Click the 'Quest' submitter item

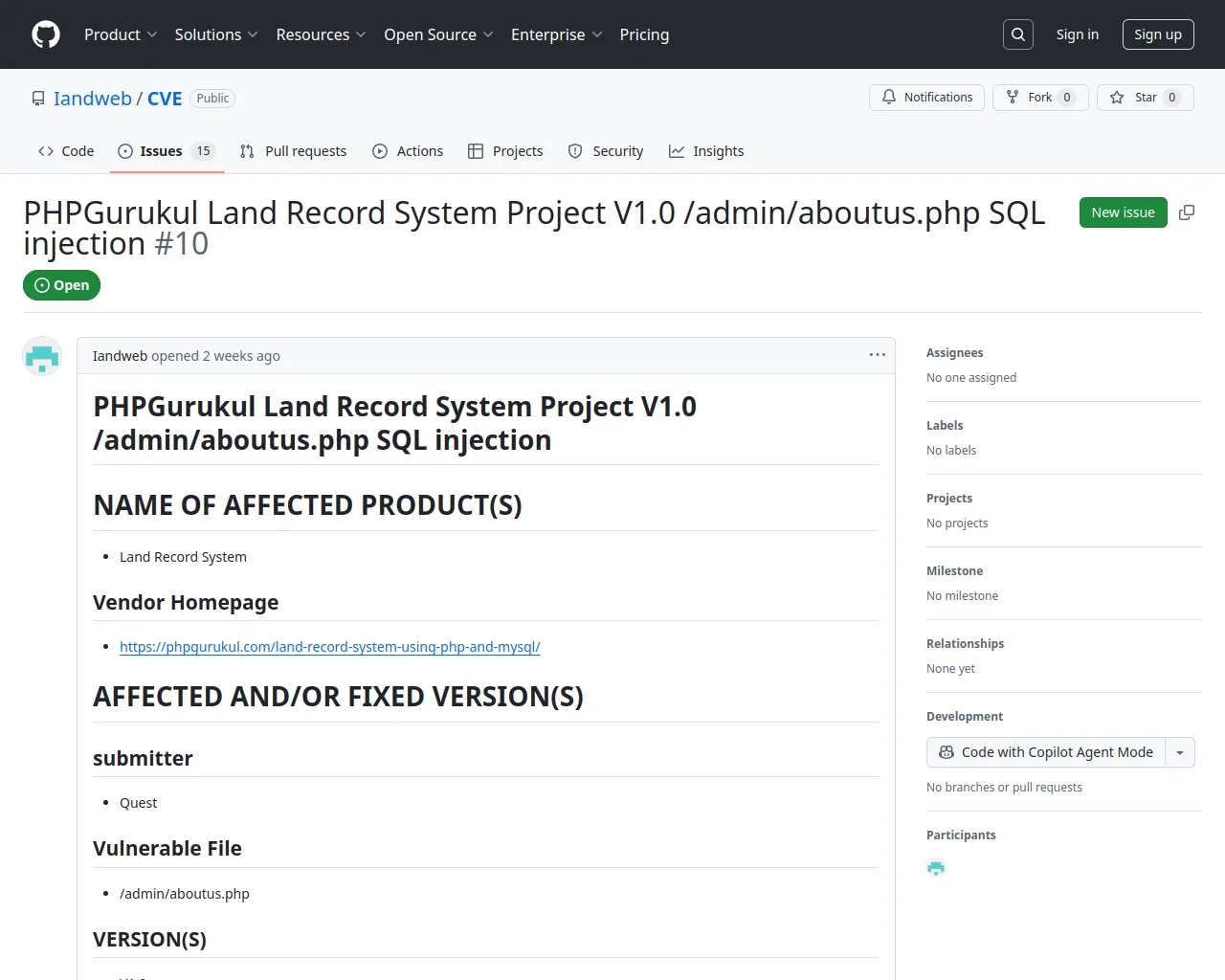coord(138,803)
